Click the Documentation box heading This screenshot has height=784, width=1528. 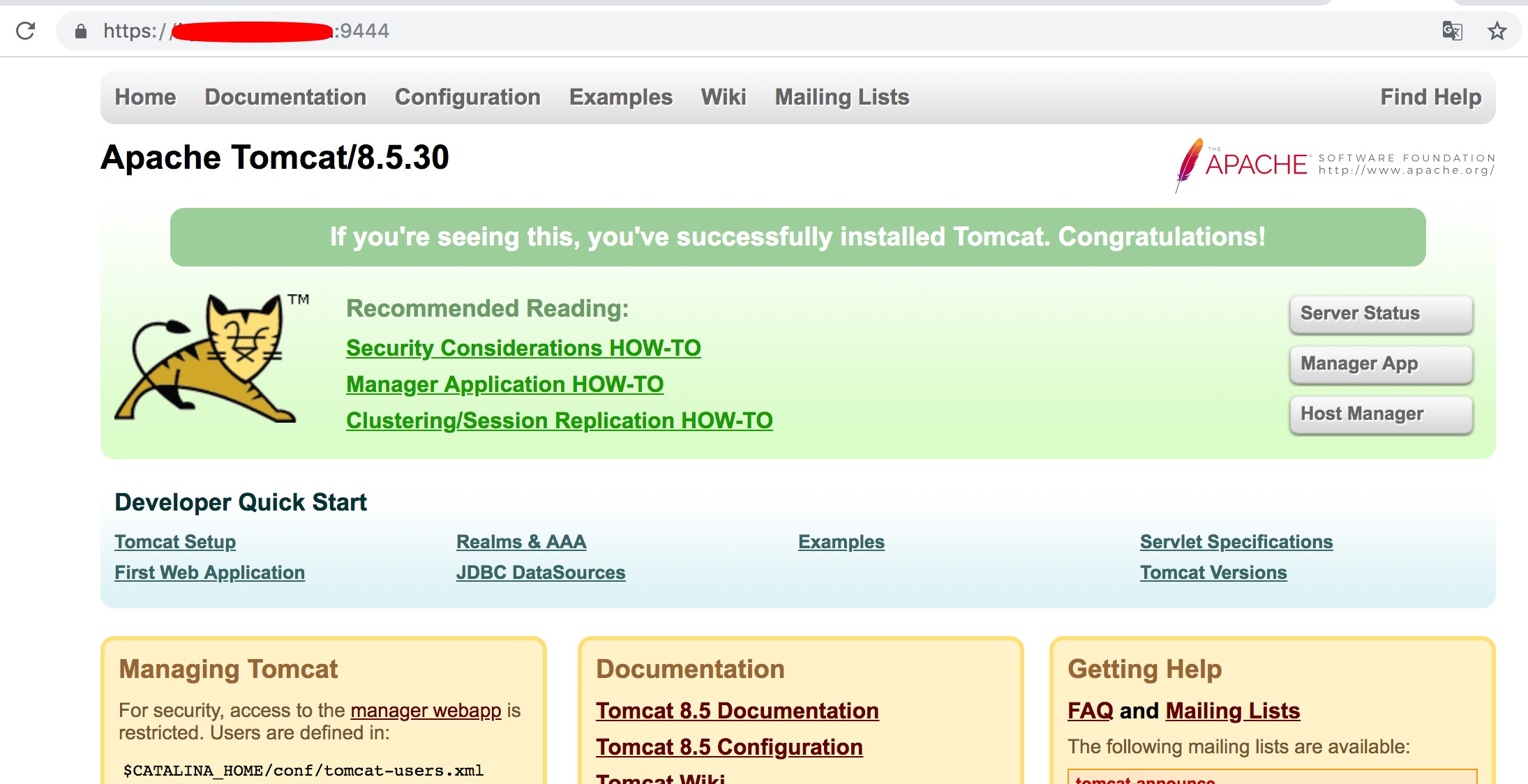(x=690, y=669)
